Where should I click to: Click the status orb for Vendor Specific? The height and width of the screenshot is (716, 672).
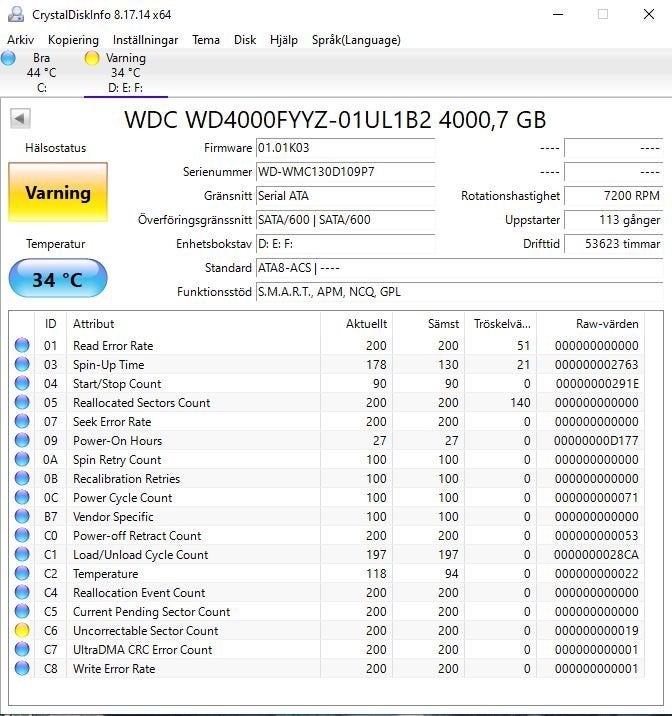(x=22, y=516)
